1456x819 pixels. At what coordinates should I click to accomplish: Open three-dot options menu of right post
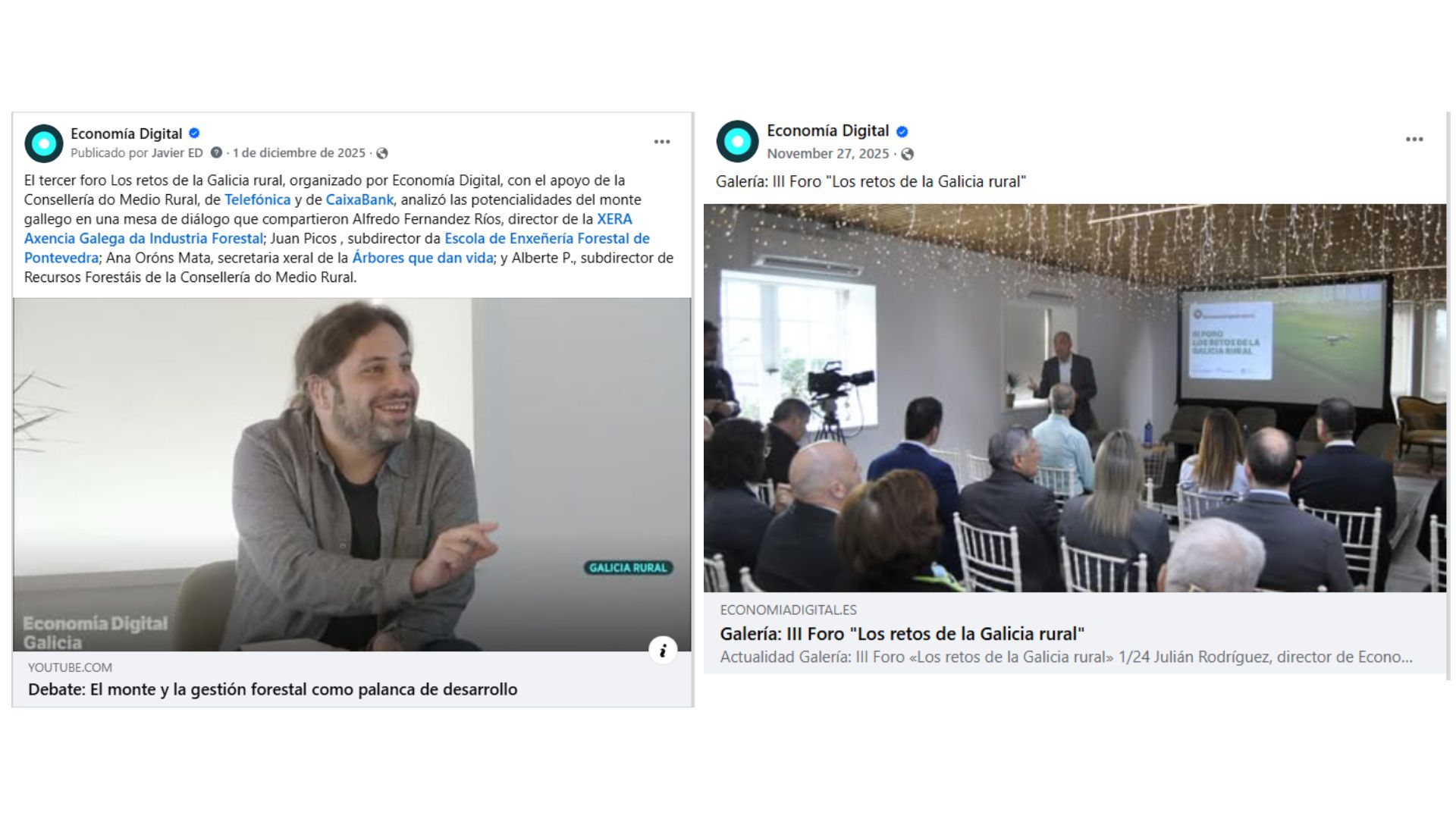pyautogui.click(x=1414, y=140)
